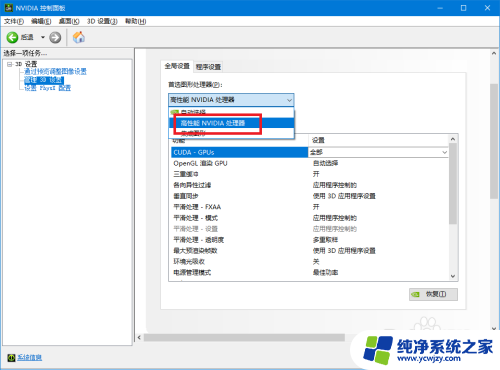The image size is (500, 370).
Task: Click the green Back arrow icon
Action: click(12, 37)
